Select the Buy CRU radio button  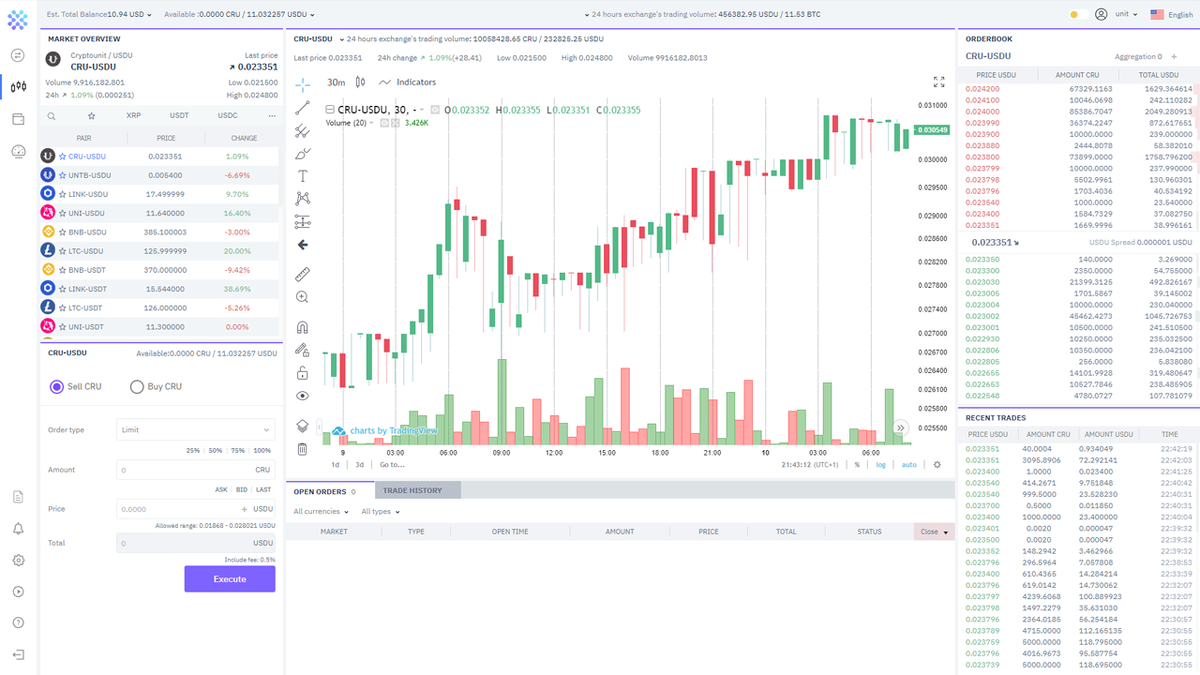(136, 387)
